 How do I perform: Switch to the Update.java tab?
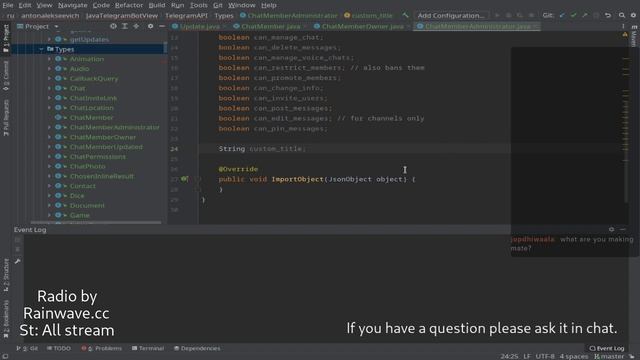[200, 26]
